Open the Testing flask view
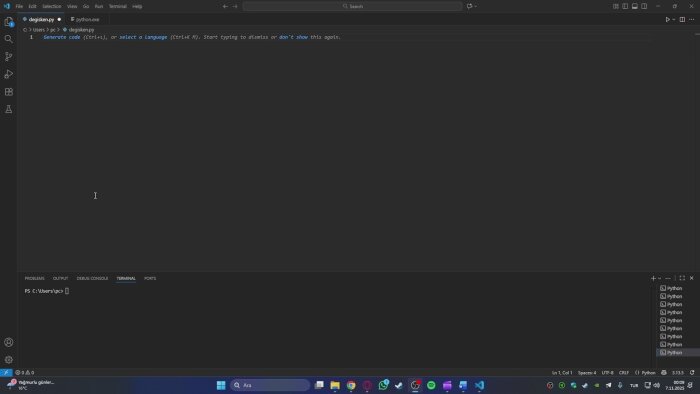Image resolution: width=700 pixels, height=394 pixels. [x=8, y=109]
